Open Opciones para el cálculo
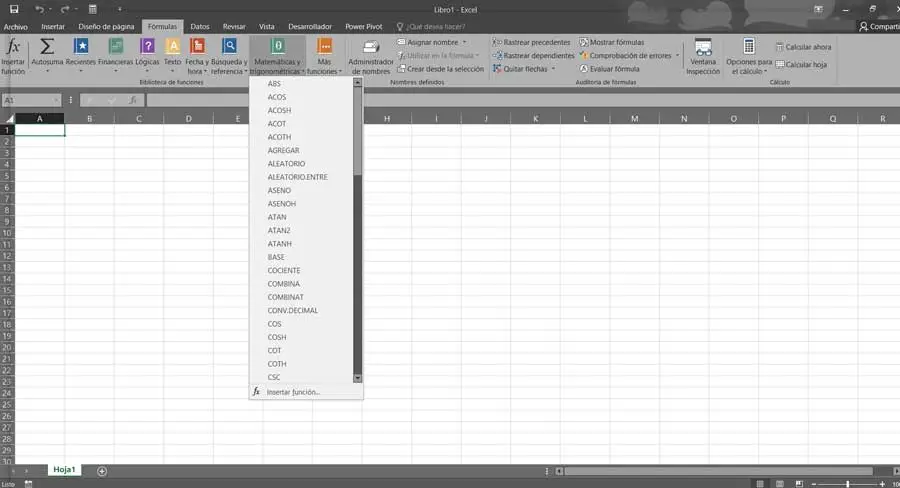The image size is (900, 488). (749, 56)
